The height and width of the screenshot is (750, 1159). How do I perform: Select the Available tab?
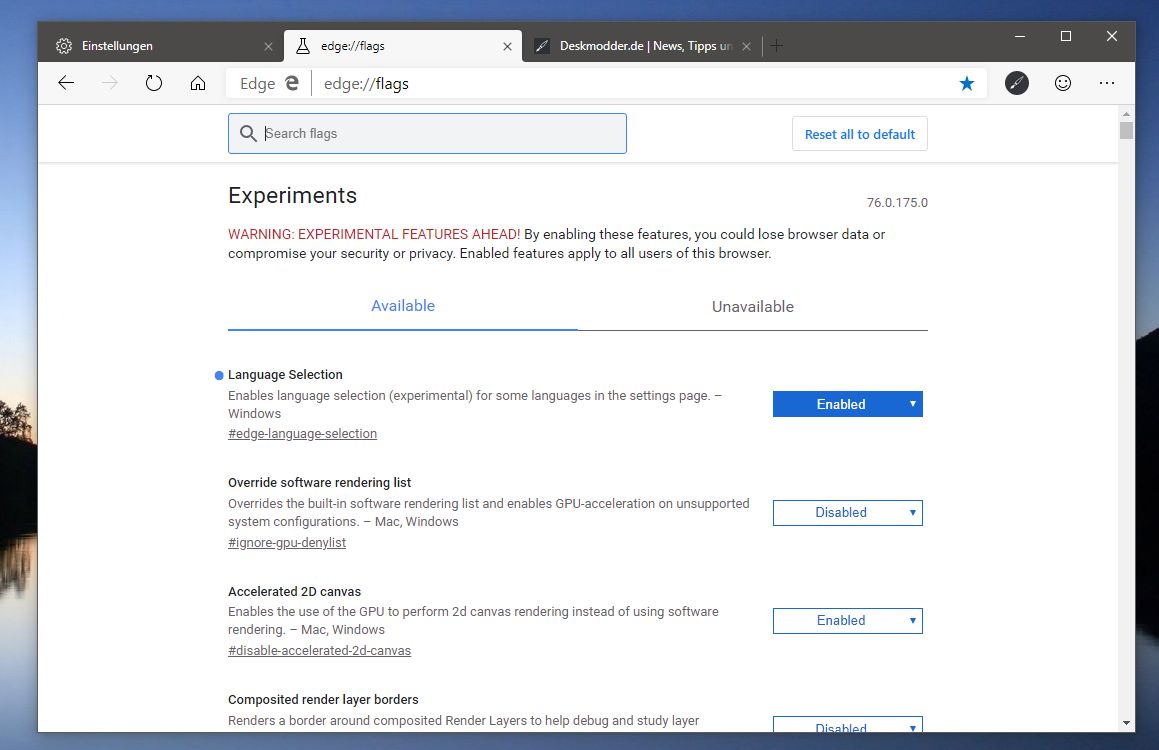(403, 306)
